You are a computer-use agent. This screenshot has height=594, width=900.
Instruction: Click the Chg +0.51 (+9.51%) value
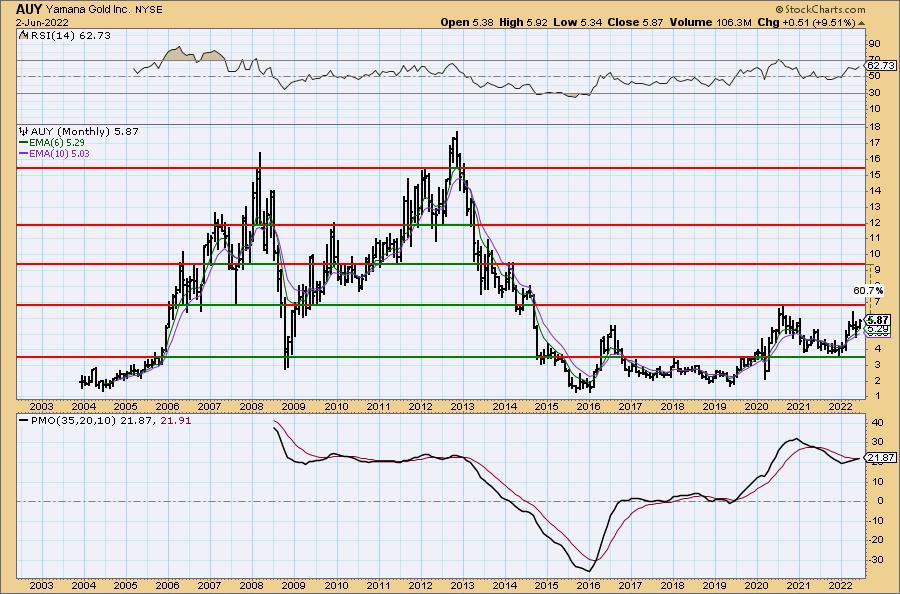[806, 22]
